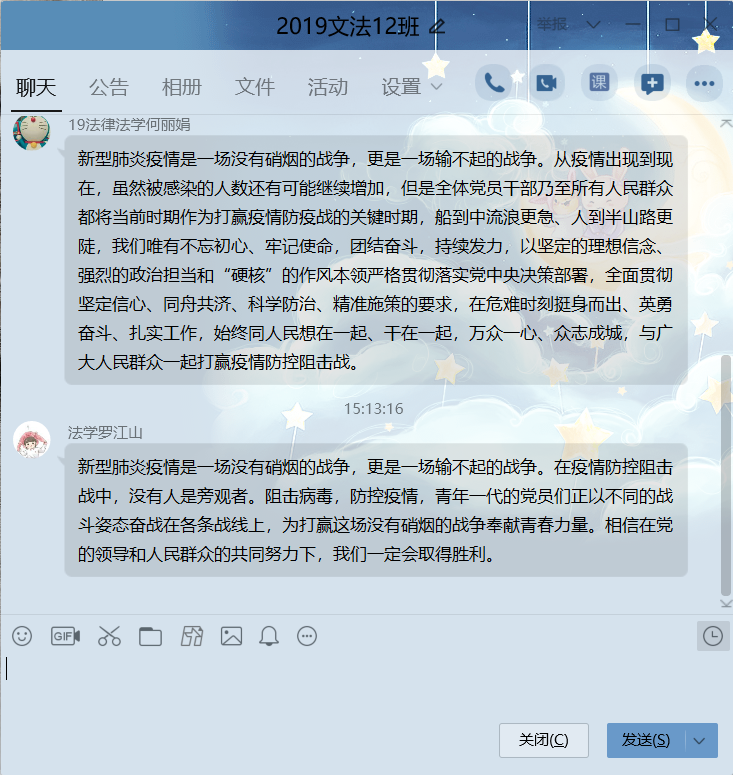733x775 pixels.
Task: Click the 关闭(C) button
Action: coord(544,740)
